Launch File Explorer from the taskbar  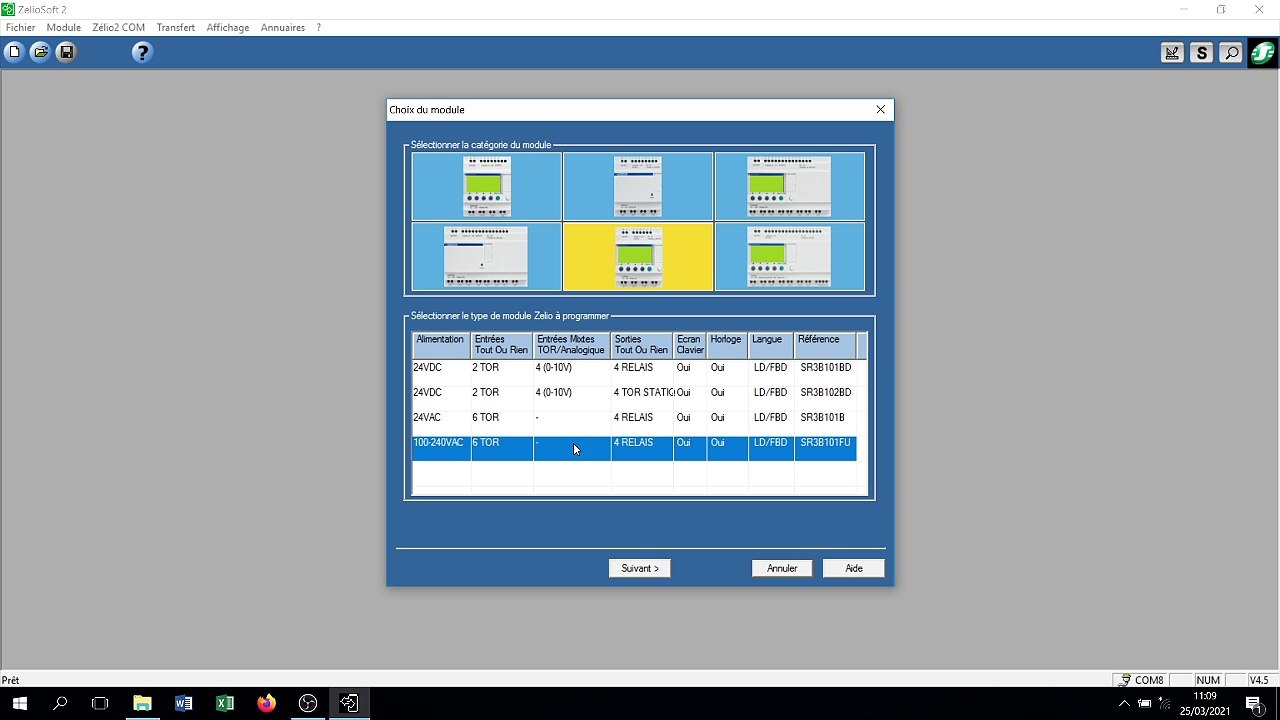pos(142,703)
